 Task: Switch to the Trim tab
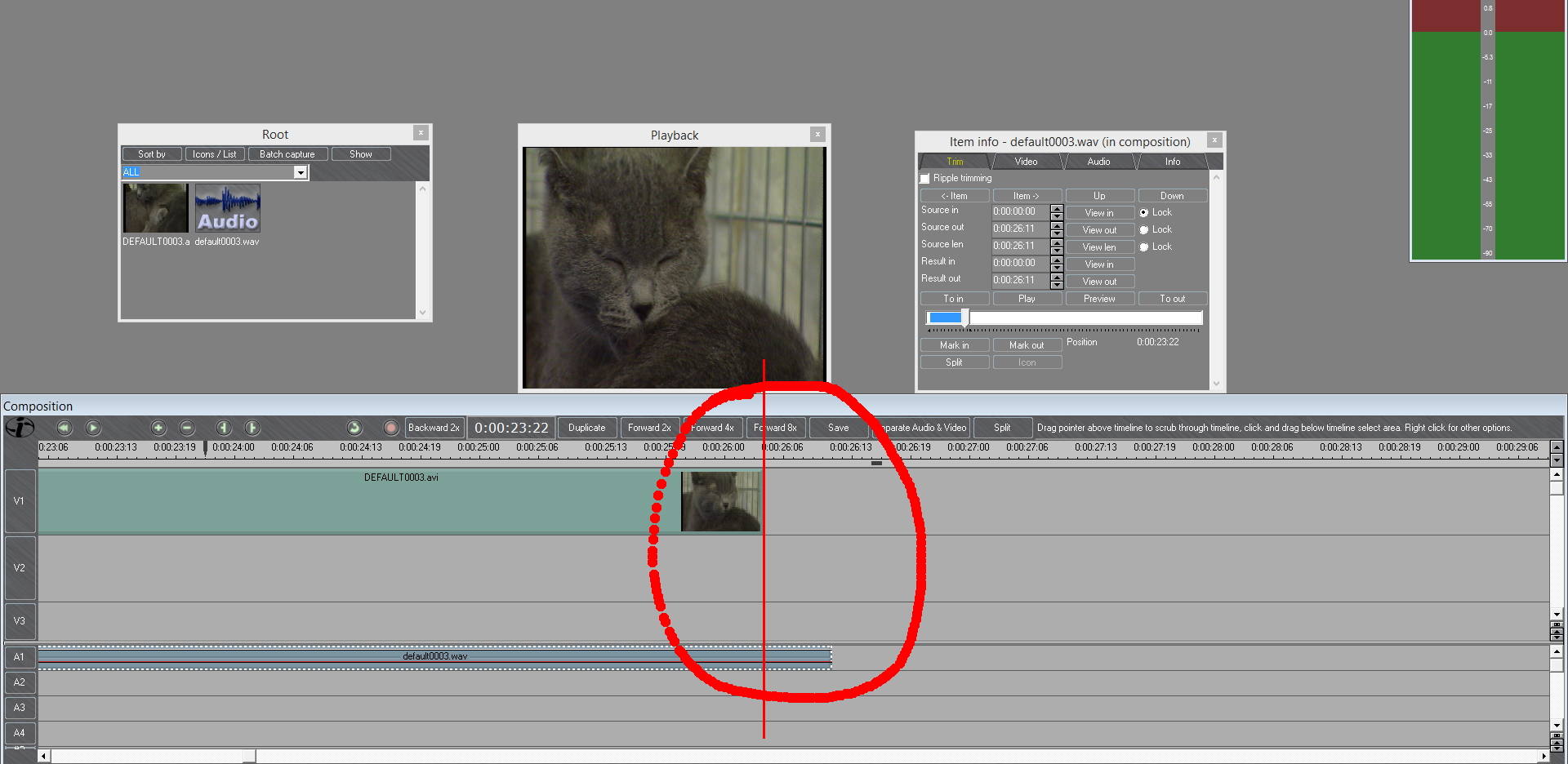tap(955, 162)
